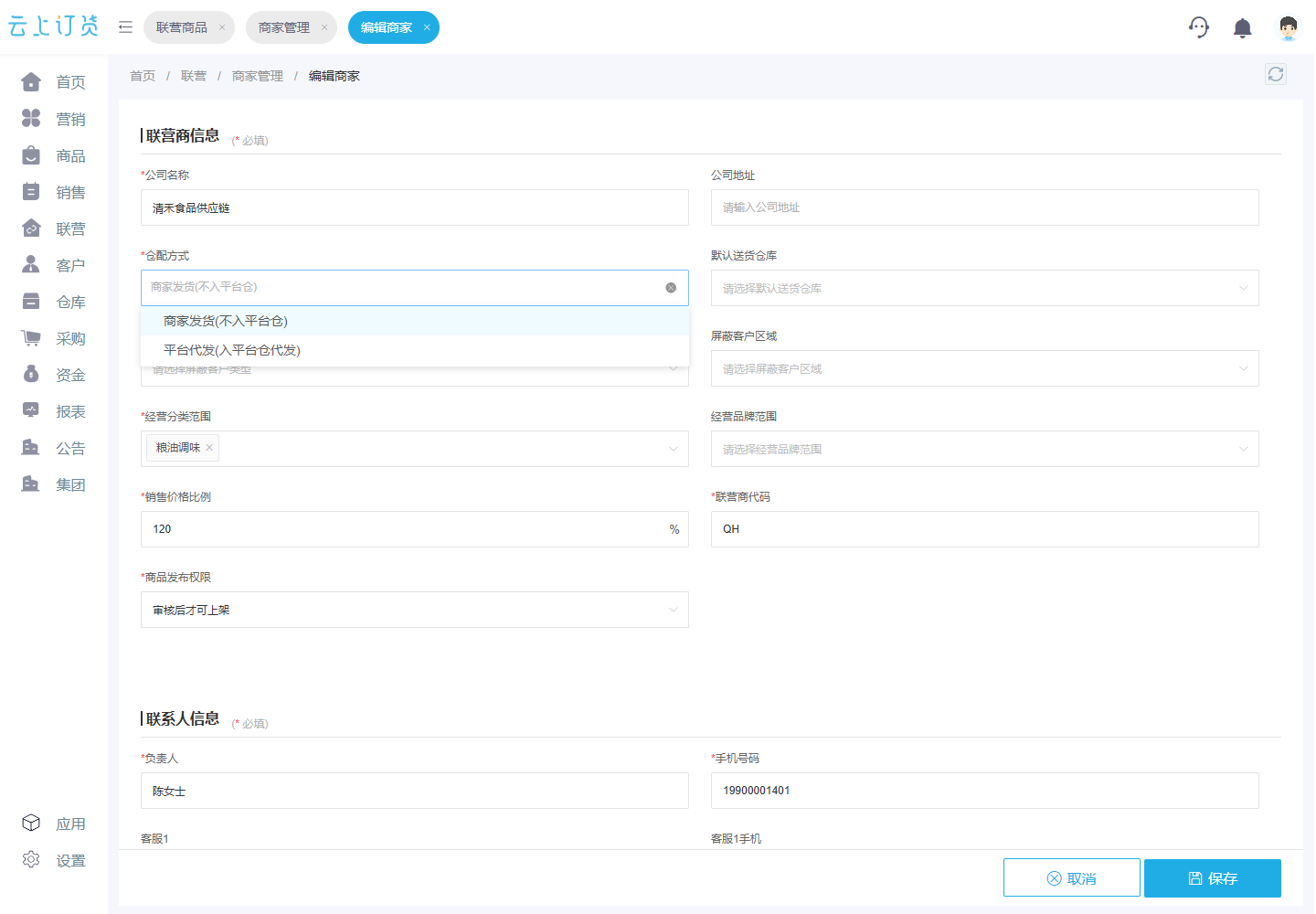Open the 销售 sales sidebar icon

click(31, 192)
